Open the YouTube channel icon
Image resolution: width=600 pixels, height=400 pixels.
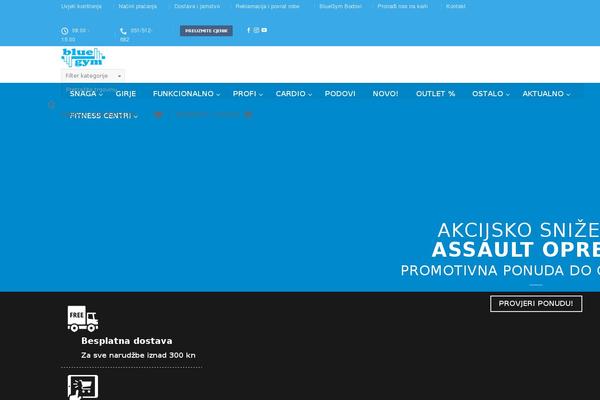pyautogui.click(x=264, y=30)
